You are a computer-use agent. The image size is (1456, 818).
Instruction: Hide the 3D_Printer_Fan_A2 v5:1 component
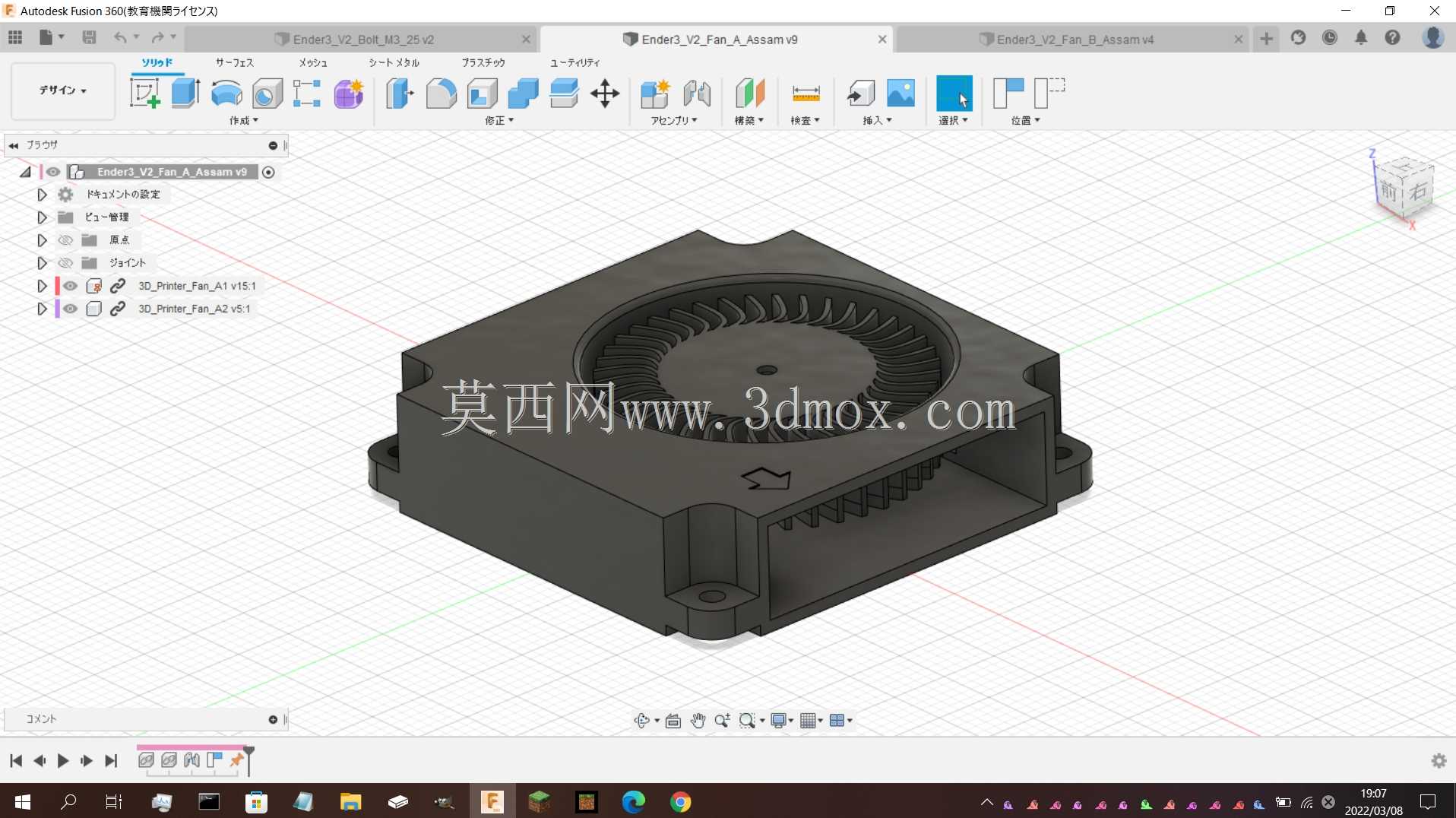[71, 309]
